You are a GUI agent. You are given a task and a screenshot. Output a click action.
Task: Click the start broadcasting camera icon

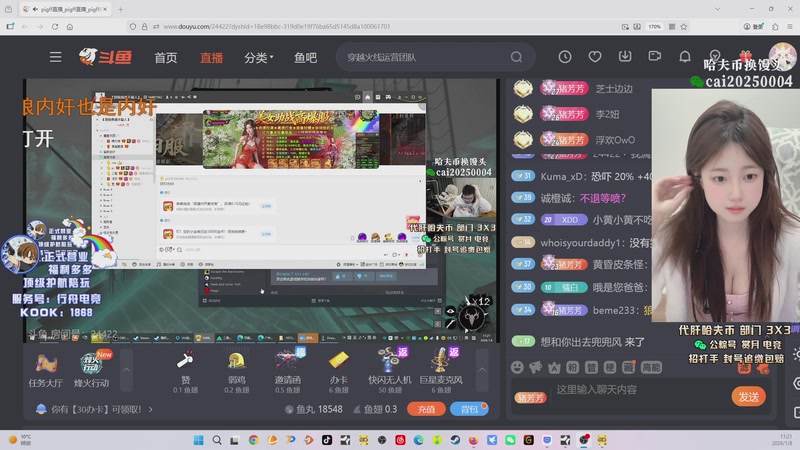coord(655,57)
